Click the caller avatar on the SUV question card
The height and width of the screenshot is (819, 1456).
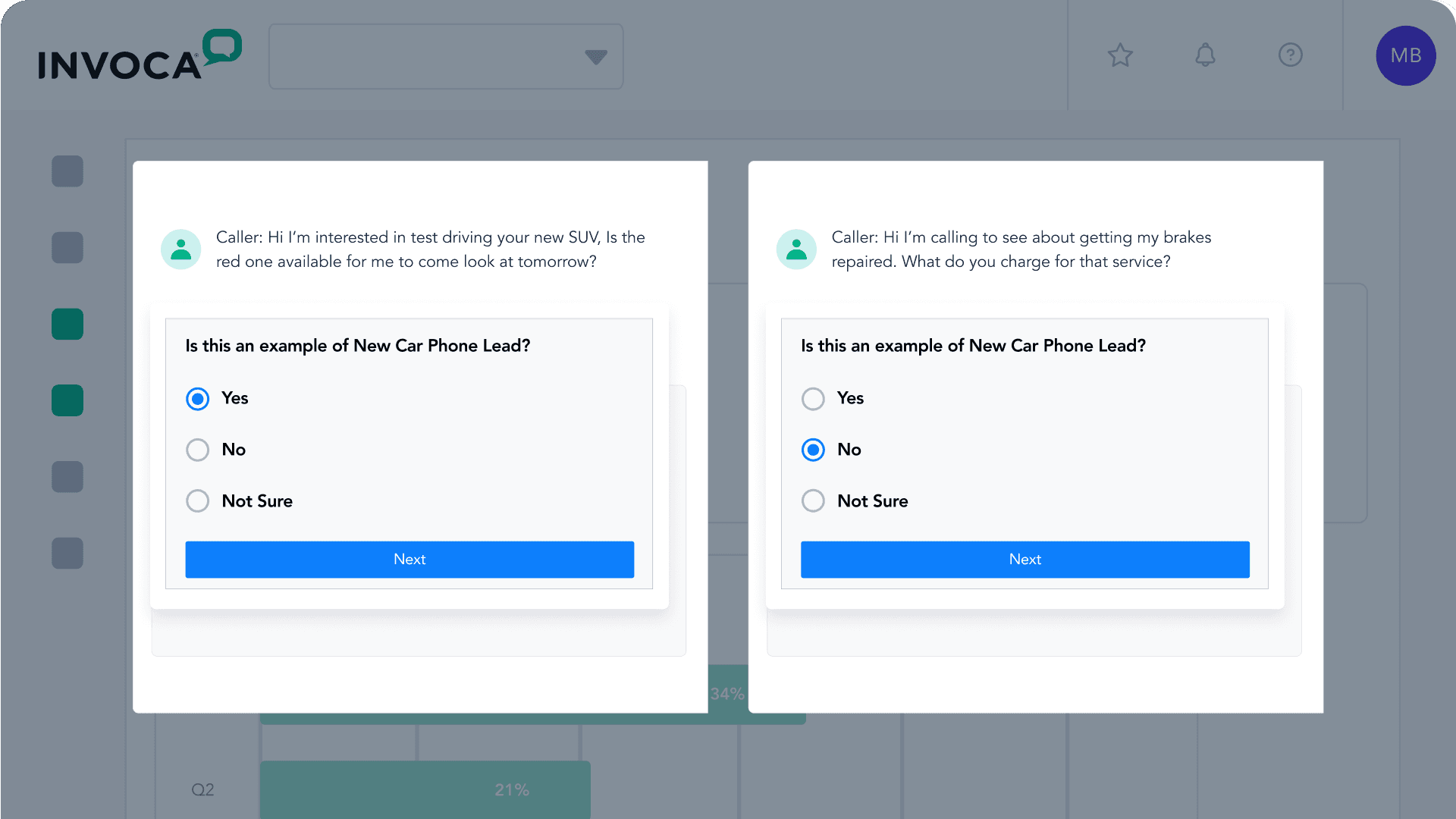tap(181, 249)
